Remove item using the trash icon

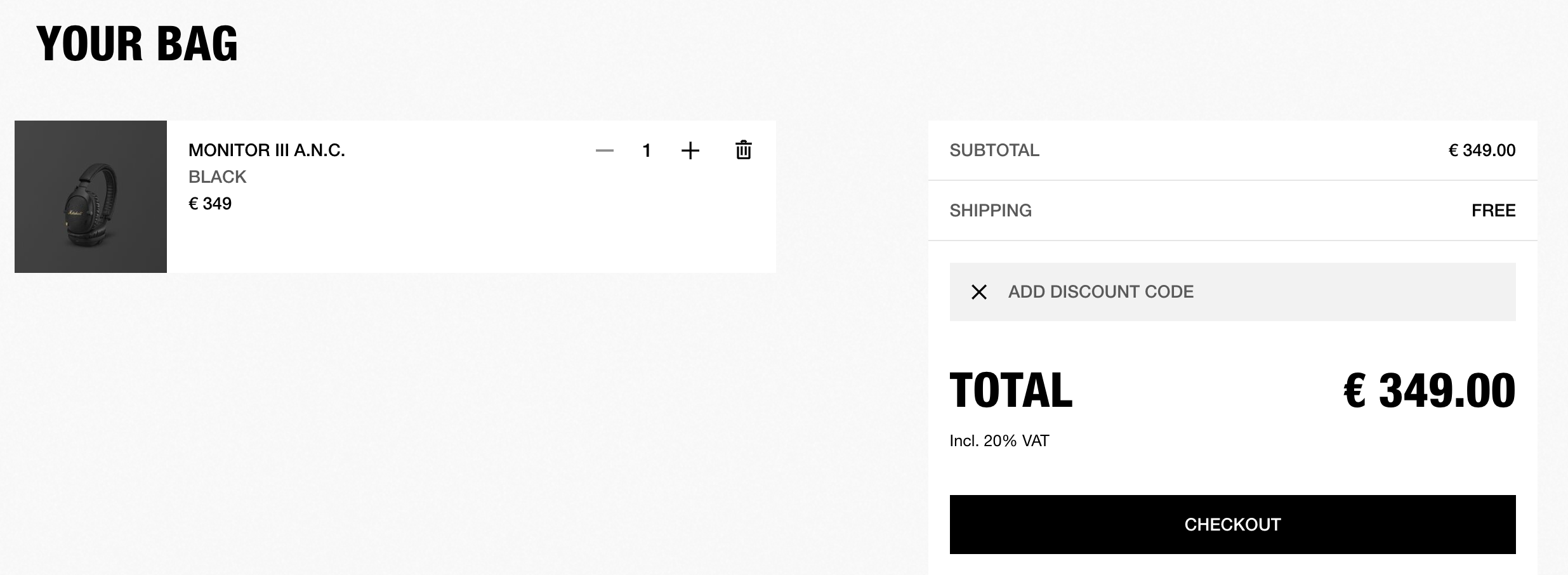(743, 150)
